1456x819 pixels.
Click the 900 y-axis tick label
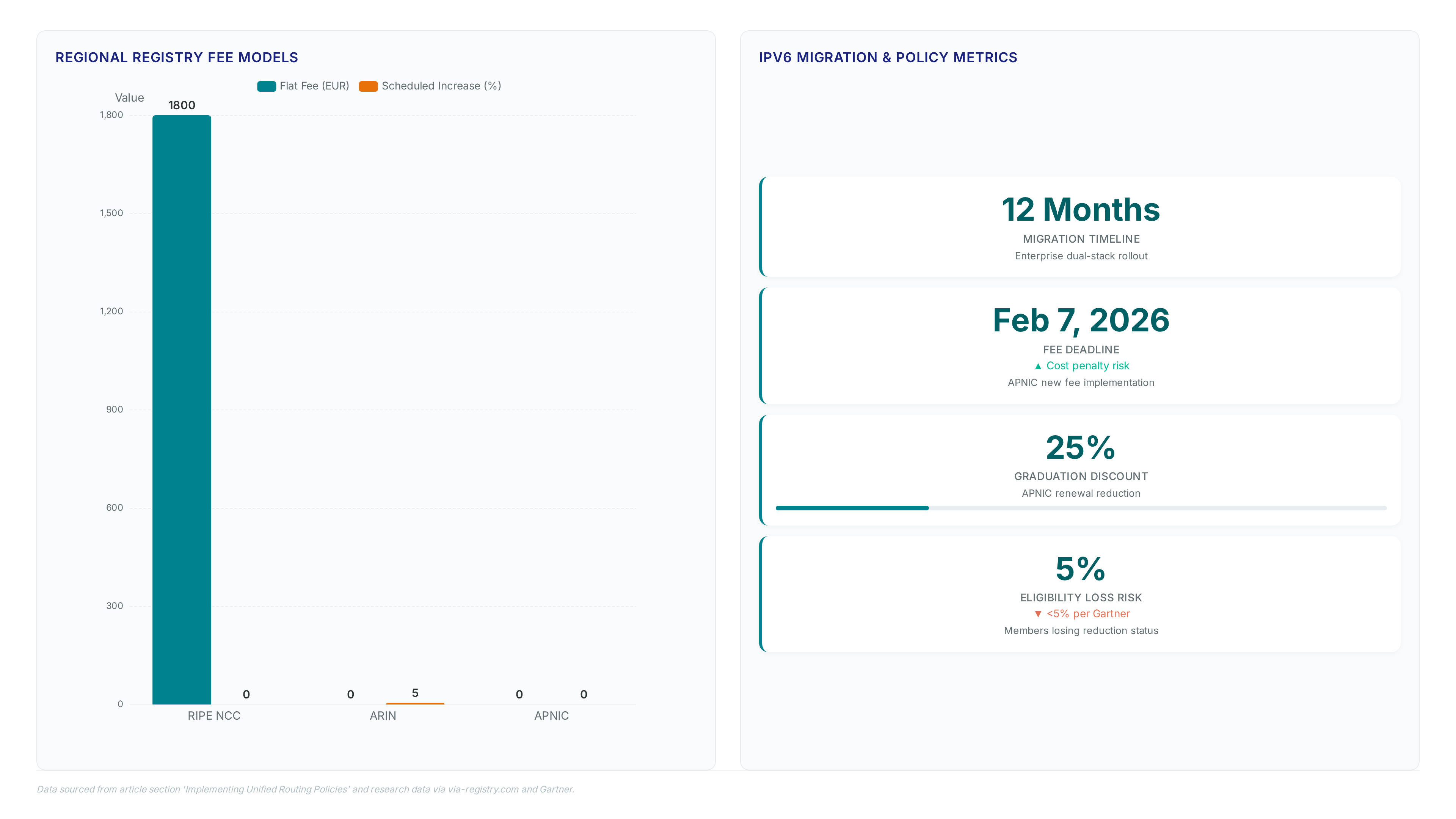(115, 410)
